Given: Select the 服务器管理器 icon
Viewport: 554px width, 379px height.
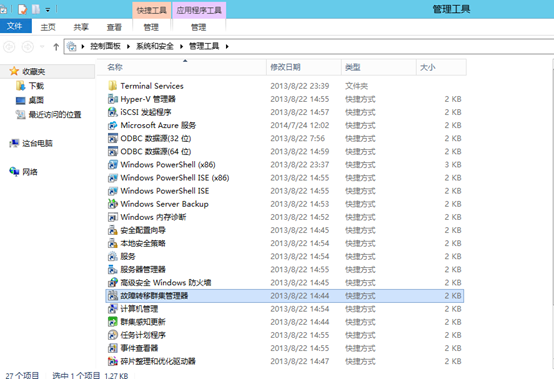Looking at the screenshot, I should pyautogui.click(x=112, y=269).
